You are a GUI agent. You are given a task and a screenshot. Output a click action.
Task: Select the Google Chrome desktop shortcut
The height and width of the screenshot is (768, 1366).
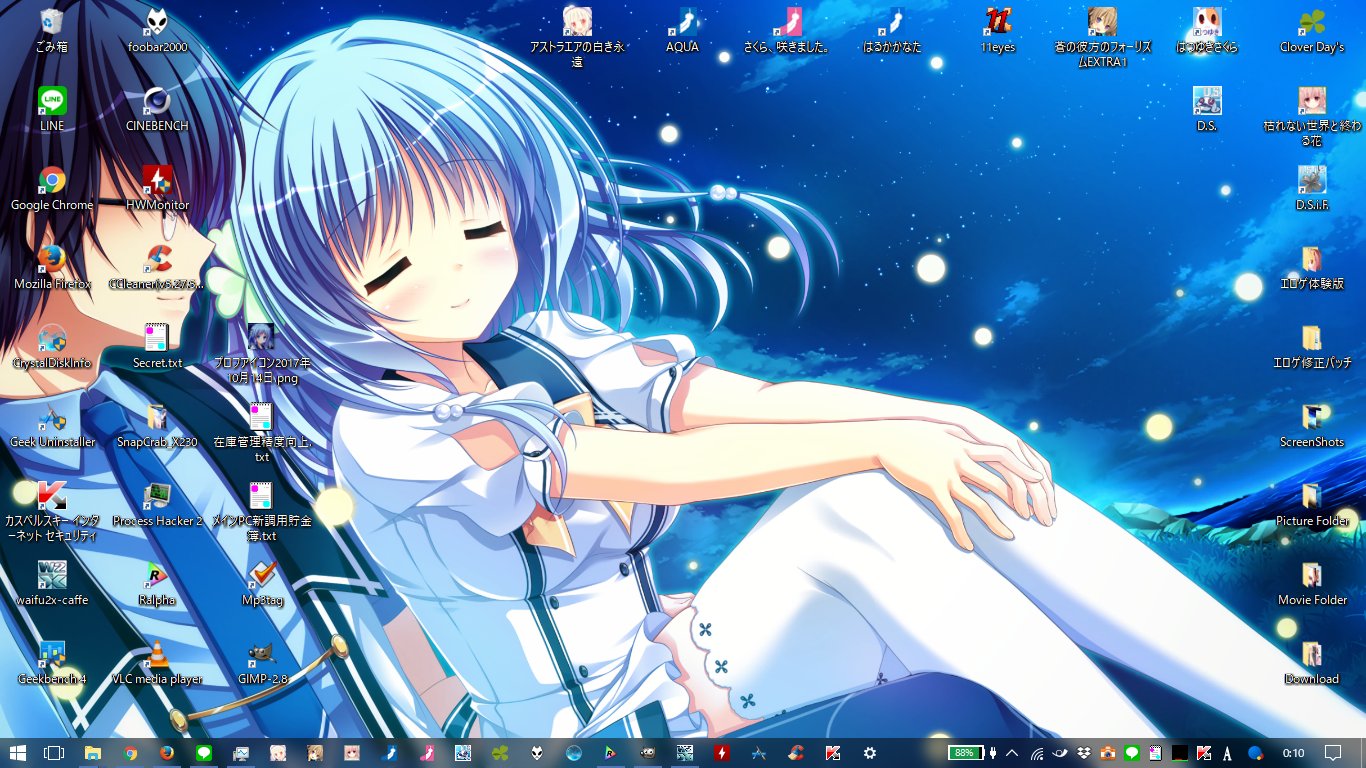coord(51,188)
